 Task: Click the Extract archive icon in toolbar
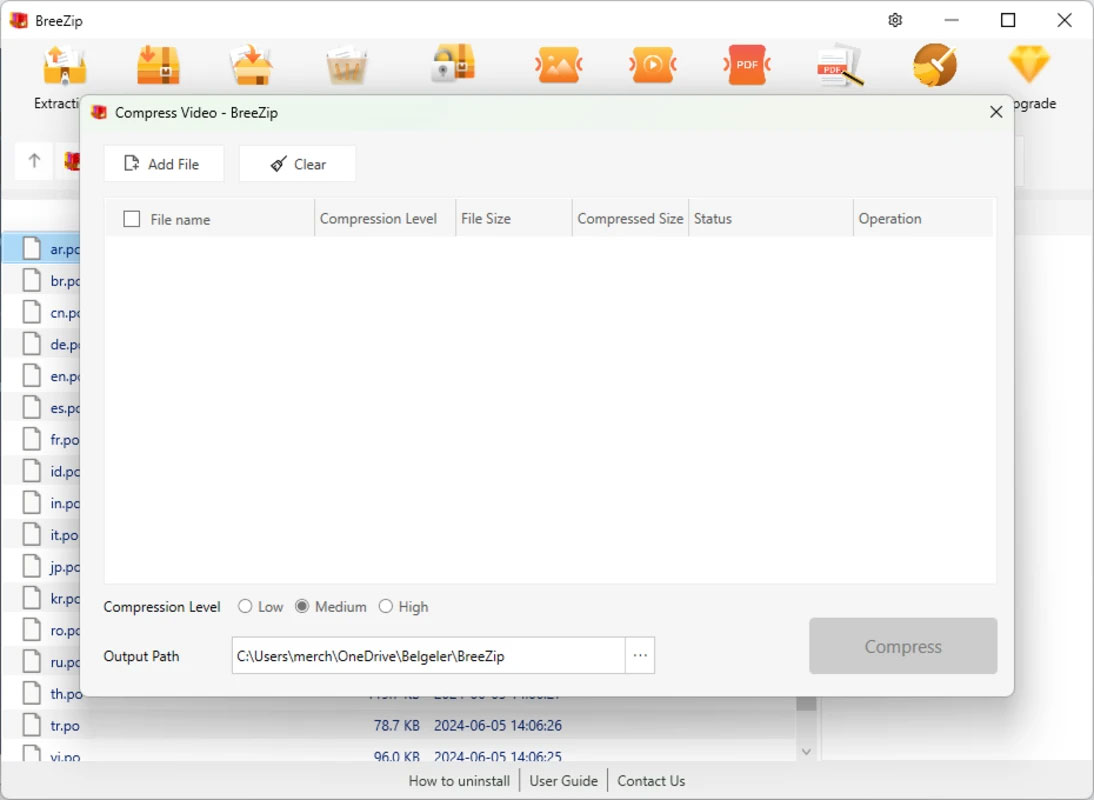[x=64, y=66]
